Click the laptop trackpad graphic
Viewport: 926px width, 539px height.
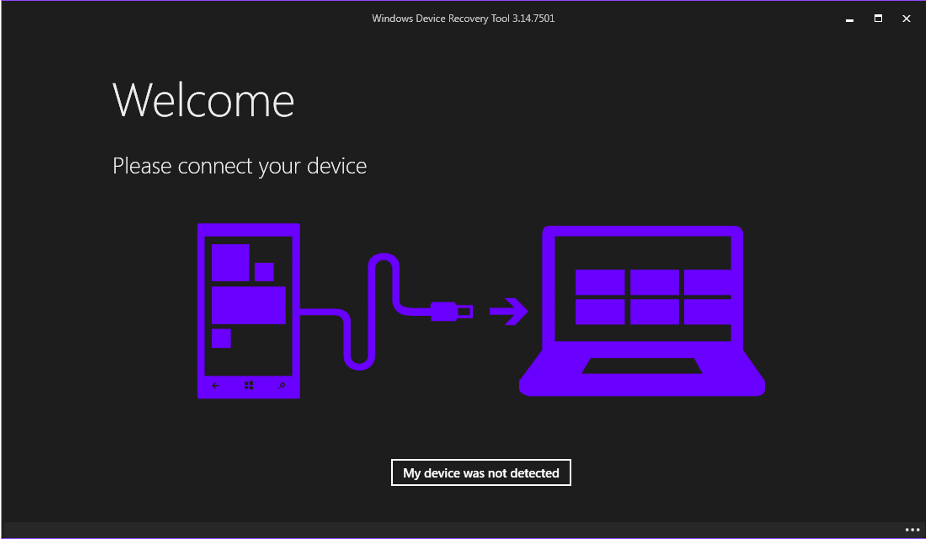tap(642, 366)
